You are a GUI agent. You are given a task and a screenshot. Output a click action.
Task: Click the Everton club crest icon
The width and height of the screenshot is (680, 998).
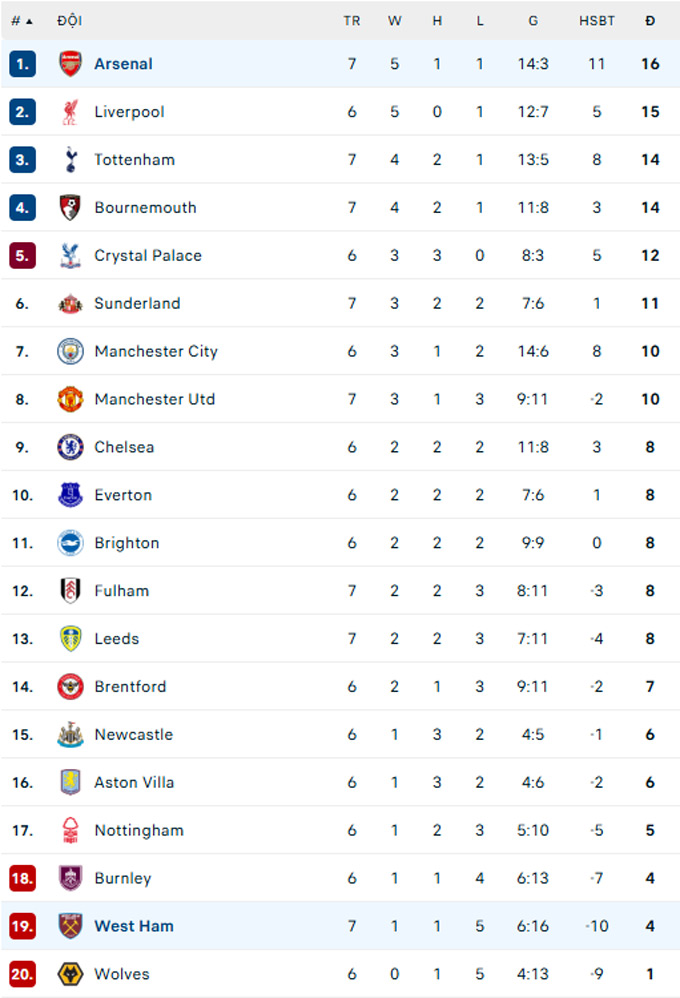point(71,495)
